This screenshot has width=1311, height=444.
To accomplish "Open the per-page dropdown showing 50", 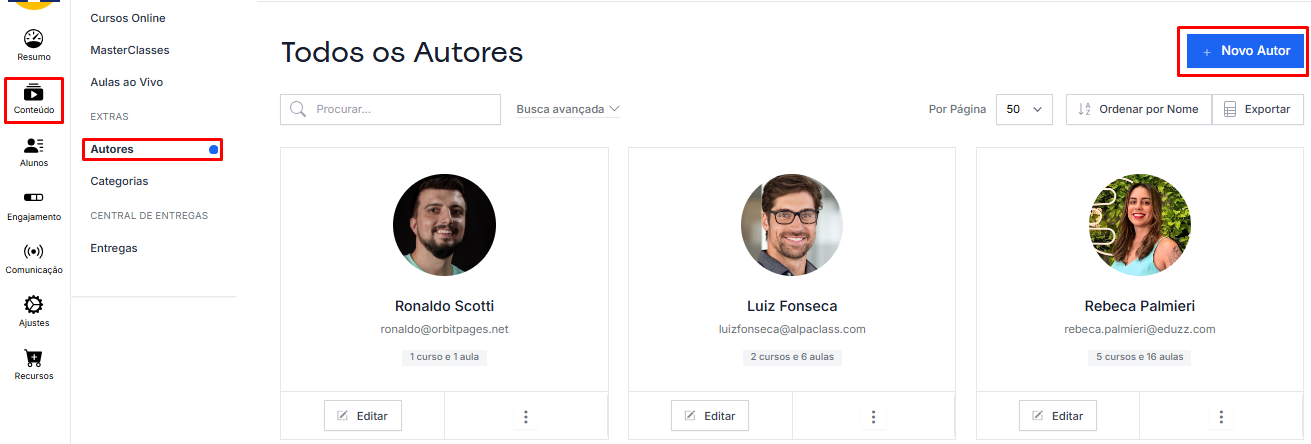I will (x=1024, y=110).
